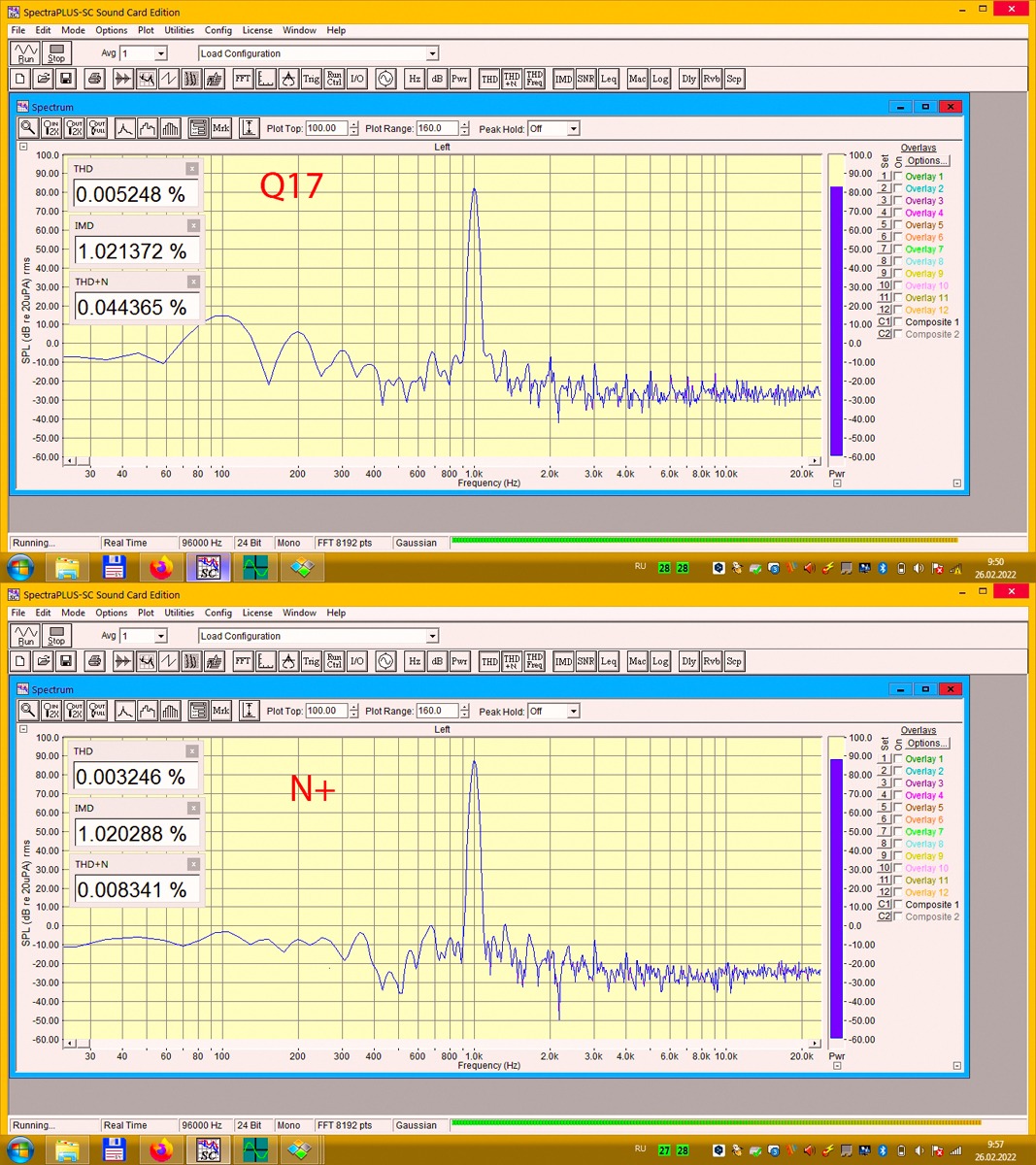Click Set button 6 in lower overlays
1036x1165 pixels.
tap(885, 819)
